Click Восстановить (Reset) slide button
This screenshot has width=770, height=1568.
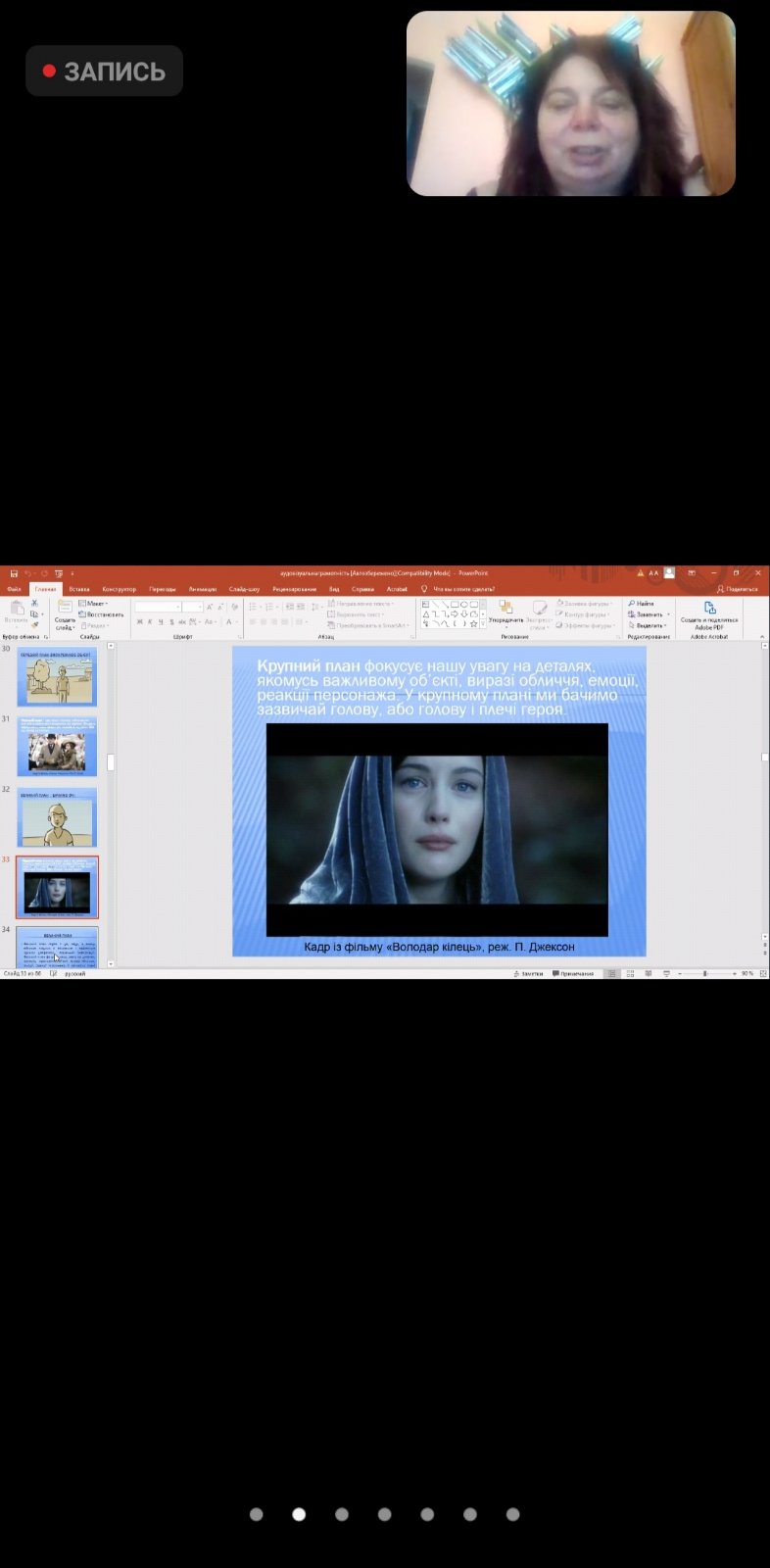pyautogui.click(x=102, y=614)
